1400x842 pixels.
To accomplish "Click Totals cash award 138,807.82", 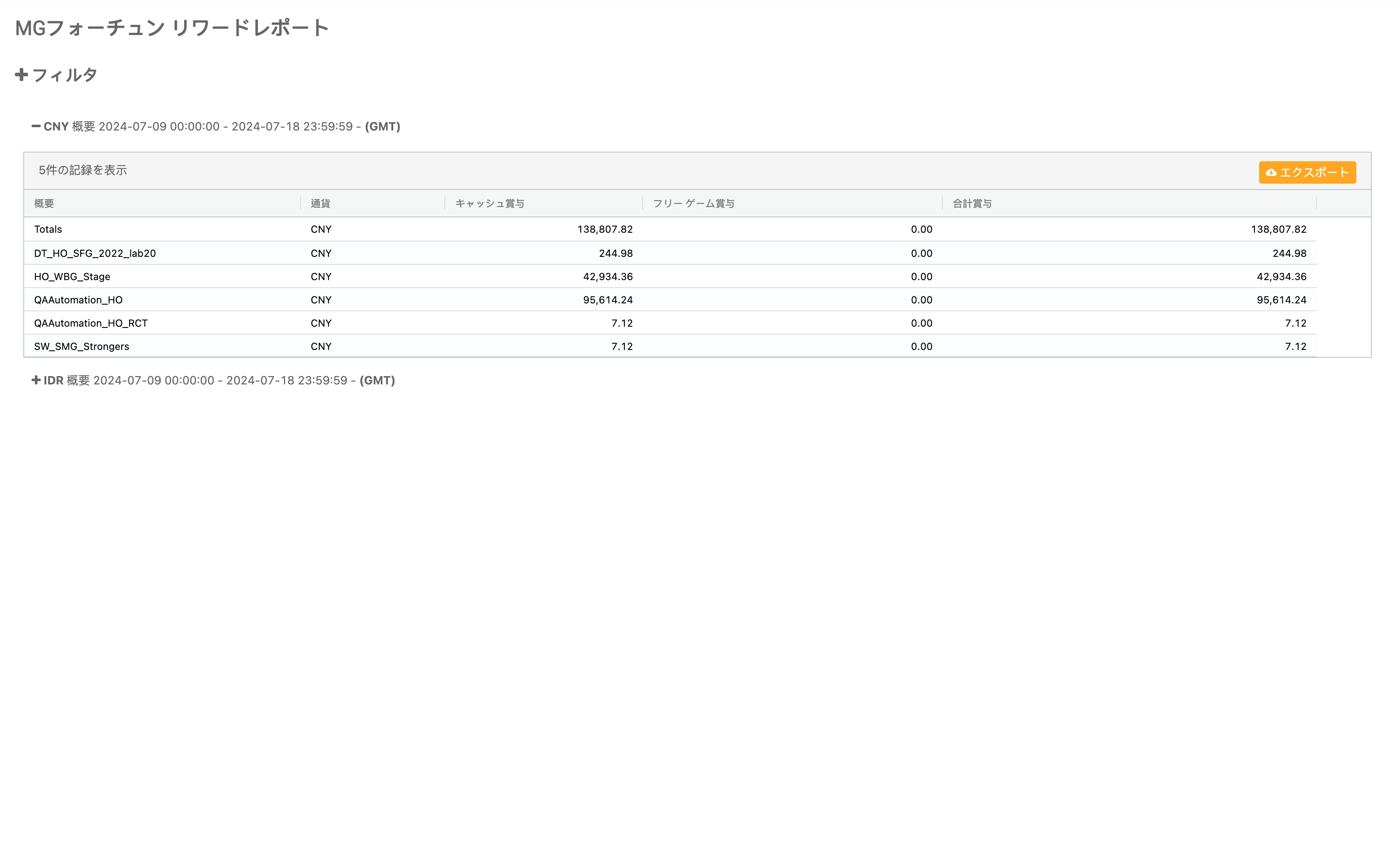I will (x=604, y=229).
